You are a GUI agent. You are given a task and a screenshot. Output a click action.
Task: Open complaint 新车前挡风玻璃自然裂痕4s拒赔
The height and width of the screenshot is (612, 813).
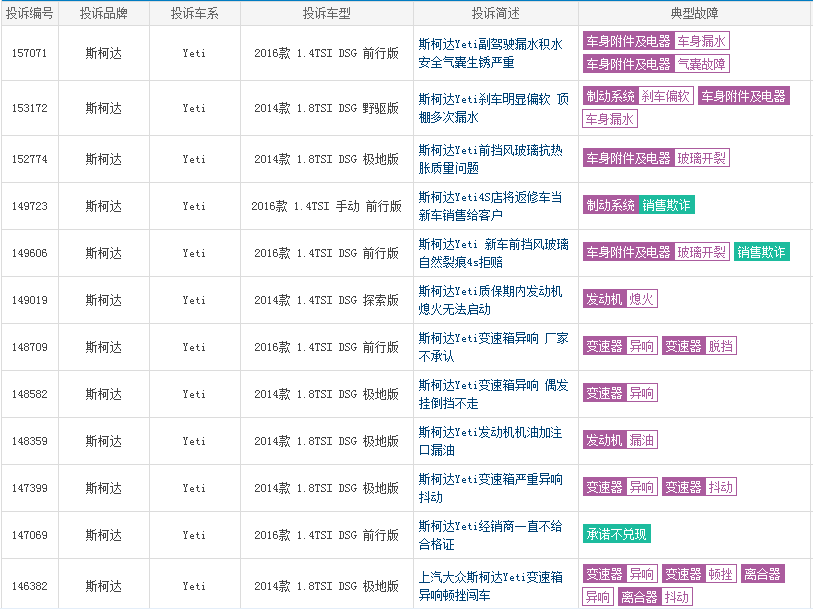pyautogui.click(x=493, y=253)
